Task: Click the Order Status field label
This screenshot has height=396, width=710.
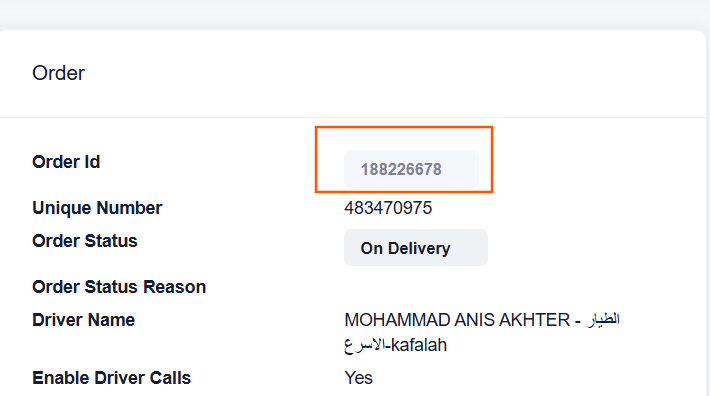Action: (x=85, y=241)
